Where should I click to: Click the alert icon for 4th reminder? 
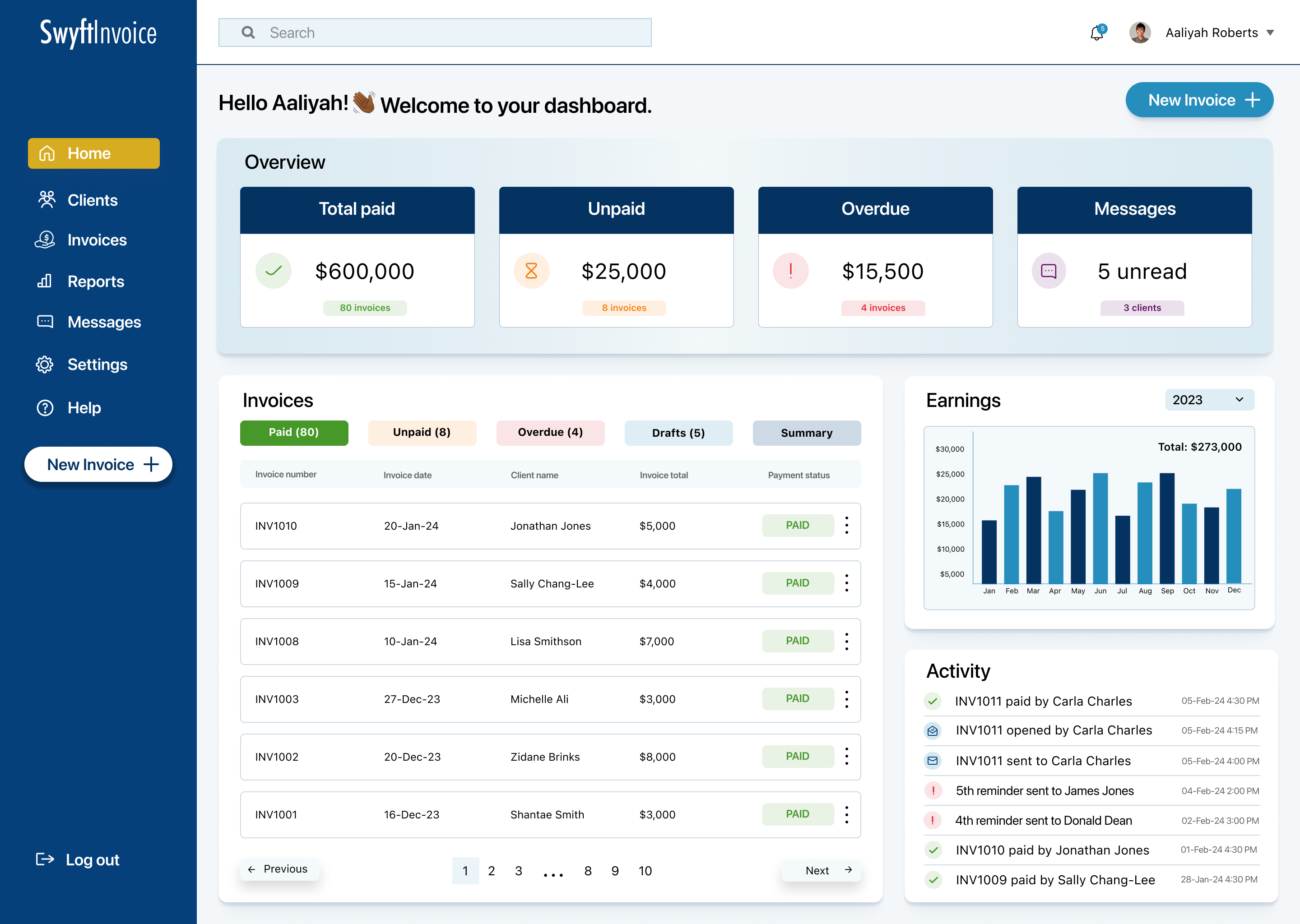click(x=933, y=820)
